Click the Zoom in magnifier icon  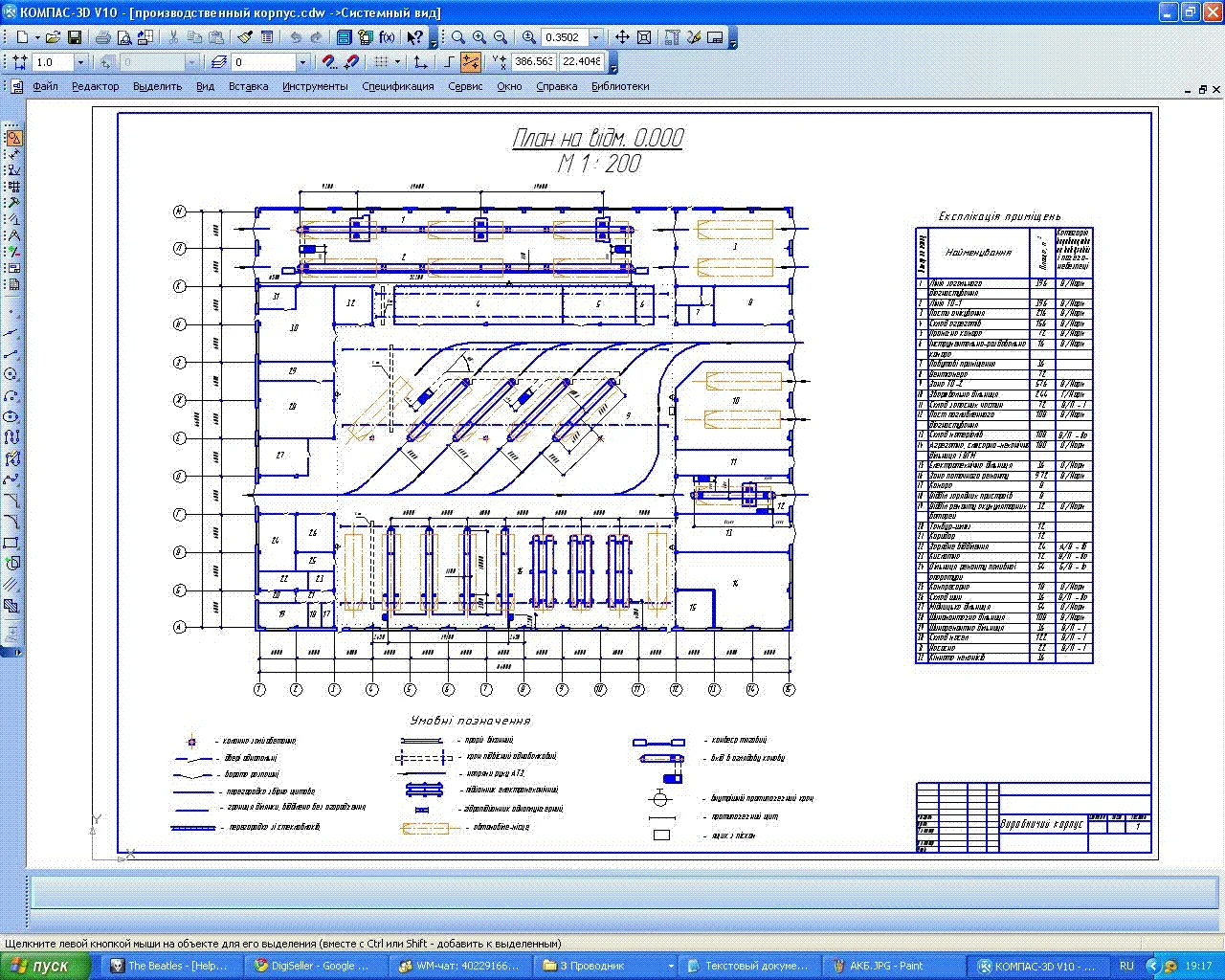pyautogui.click(x=479, y=37)
